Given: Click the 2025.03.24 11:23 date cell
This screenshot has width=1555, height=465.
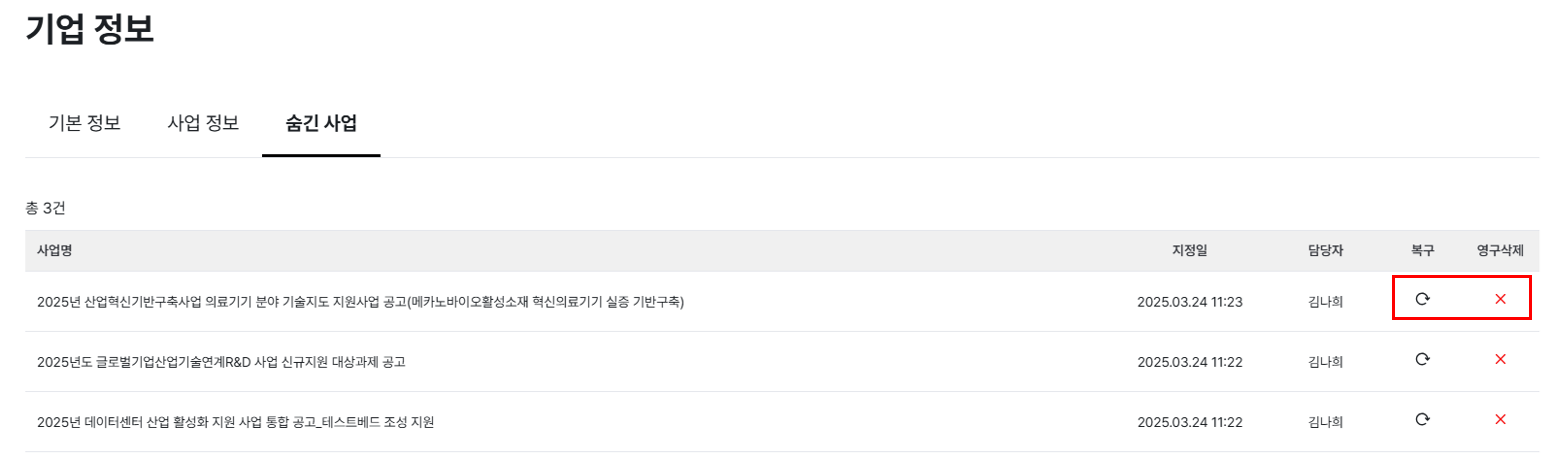Looking at the screenshot, I should tap(1190, 302).
